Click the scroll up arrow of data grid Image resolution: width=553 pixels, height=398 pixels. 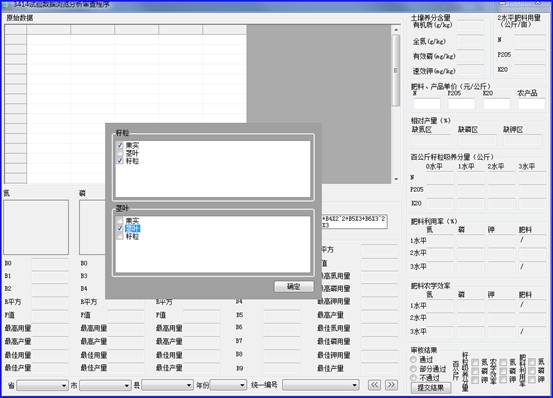[x=396, y=30]
